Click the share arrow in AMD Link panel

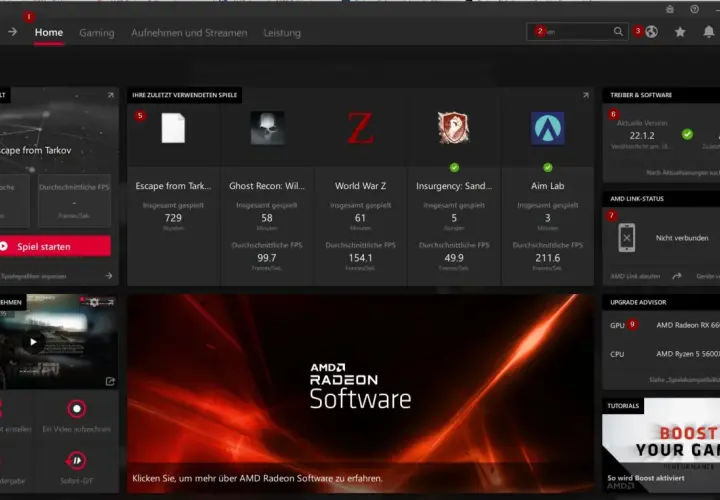tap(676, 276)
